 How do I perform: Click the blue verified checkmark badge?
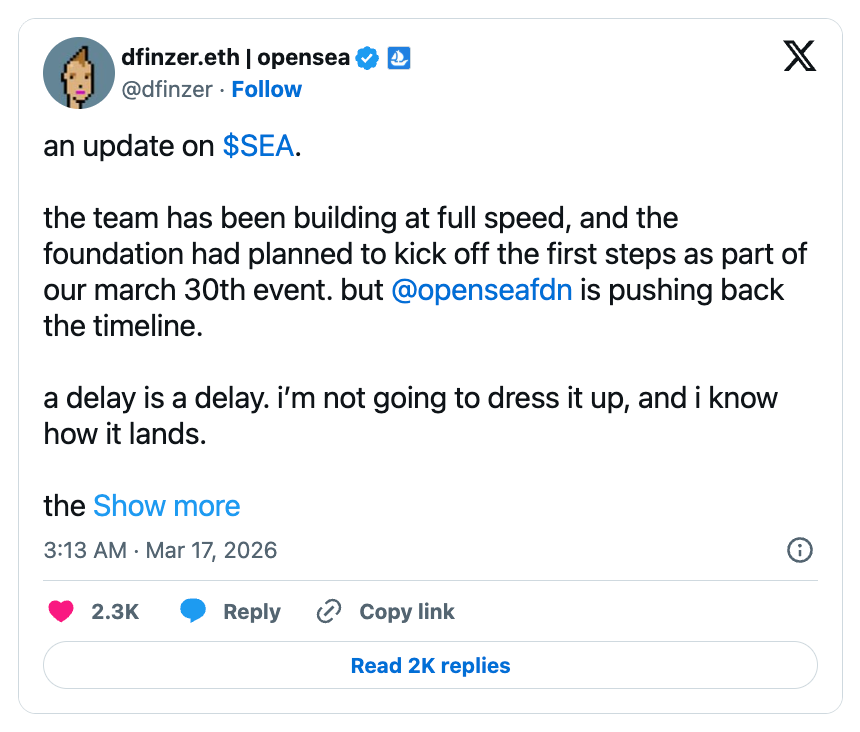point(368,58)
